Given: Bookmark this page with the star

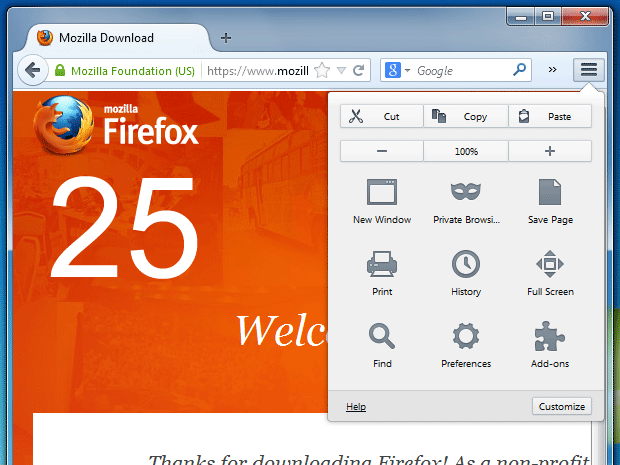Looking at the screenshot, I should tap(322, 70).
